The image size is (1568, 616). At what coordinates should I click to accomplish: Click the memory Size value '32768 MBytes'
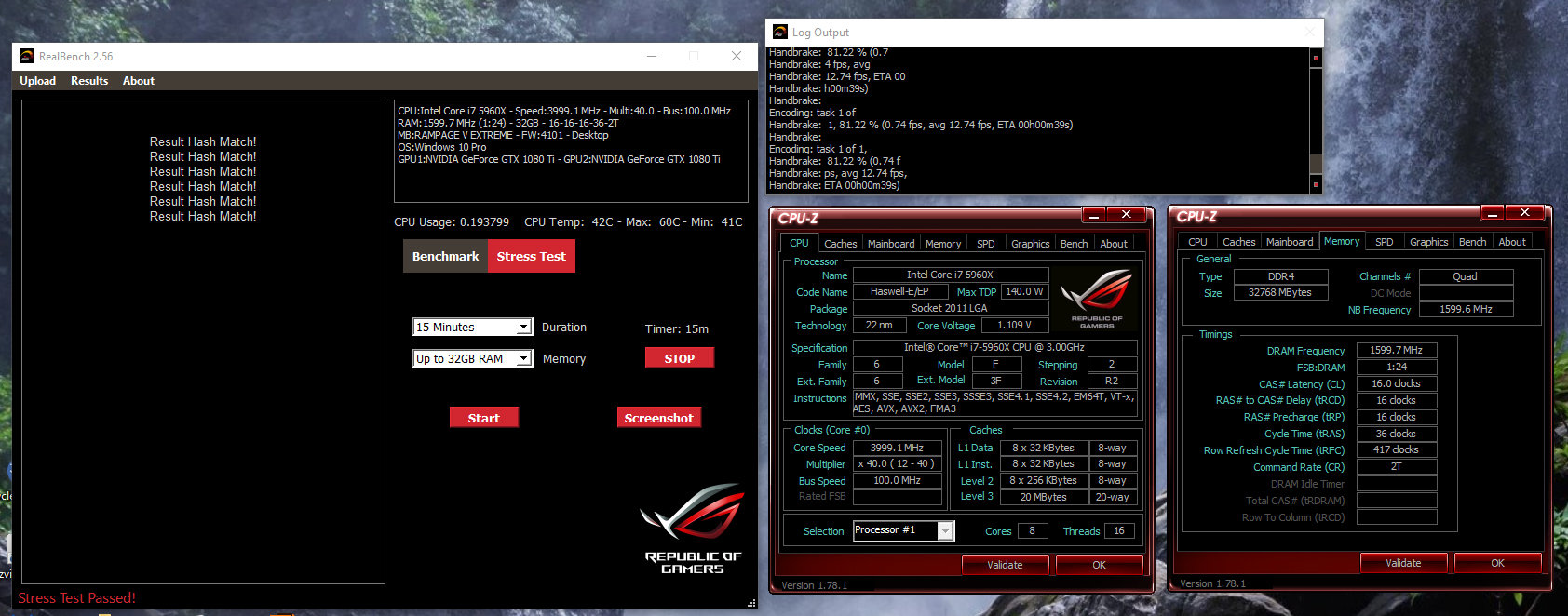(x=1281, y=292)
